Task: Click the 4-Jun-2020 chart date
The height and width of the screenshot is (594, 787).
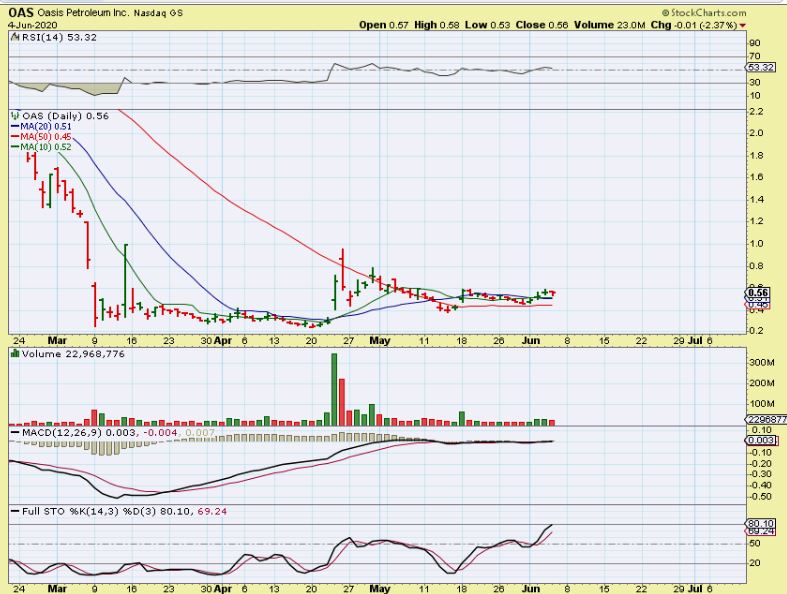Action: [33, 25]
